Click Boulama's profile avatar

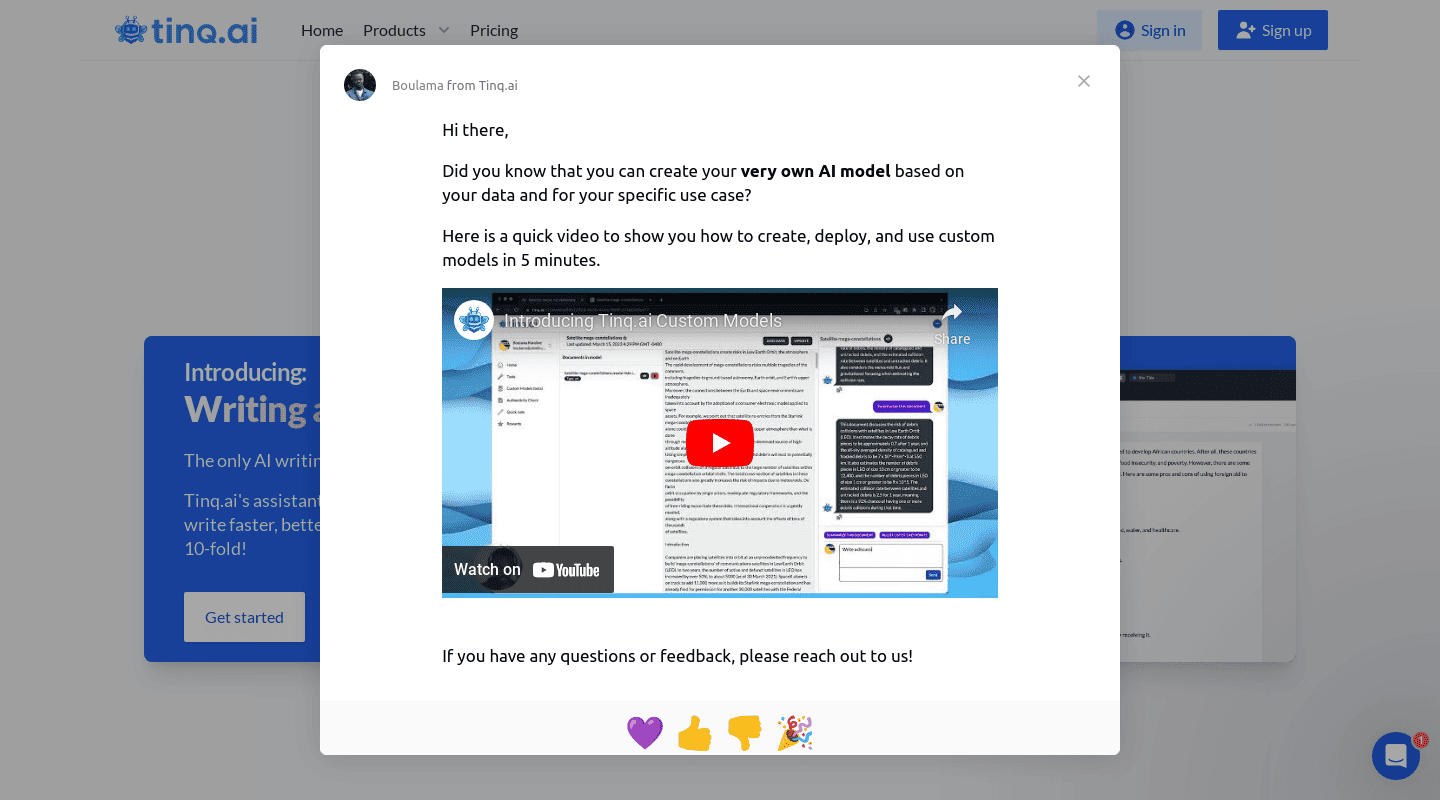point(360,85)
